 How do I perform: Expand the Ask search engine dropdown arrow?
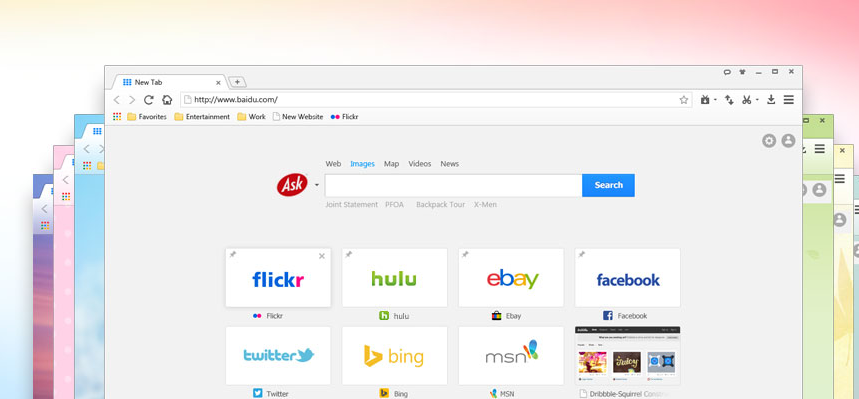coord(317,185)
